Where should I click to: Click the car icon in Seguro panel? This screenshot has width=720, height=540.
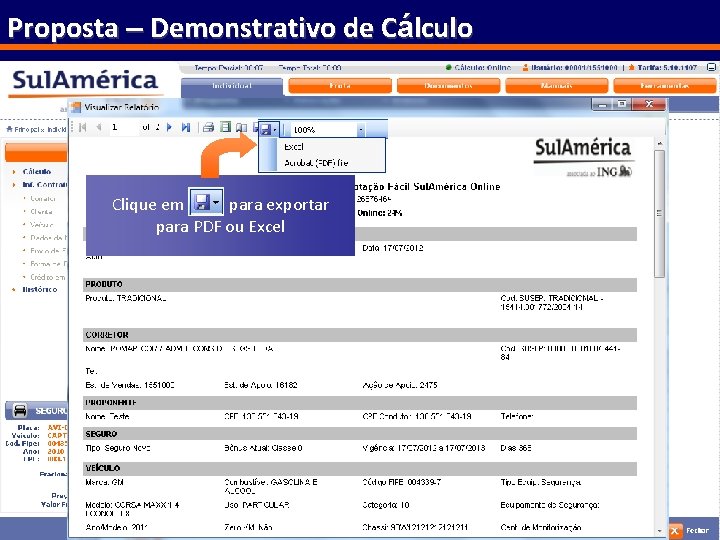[20, 410]
